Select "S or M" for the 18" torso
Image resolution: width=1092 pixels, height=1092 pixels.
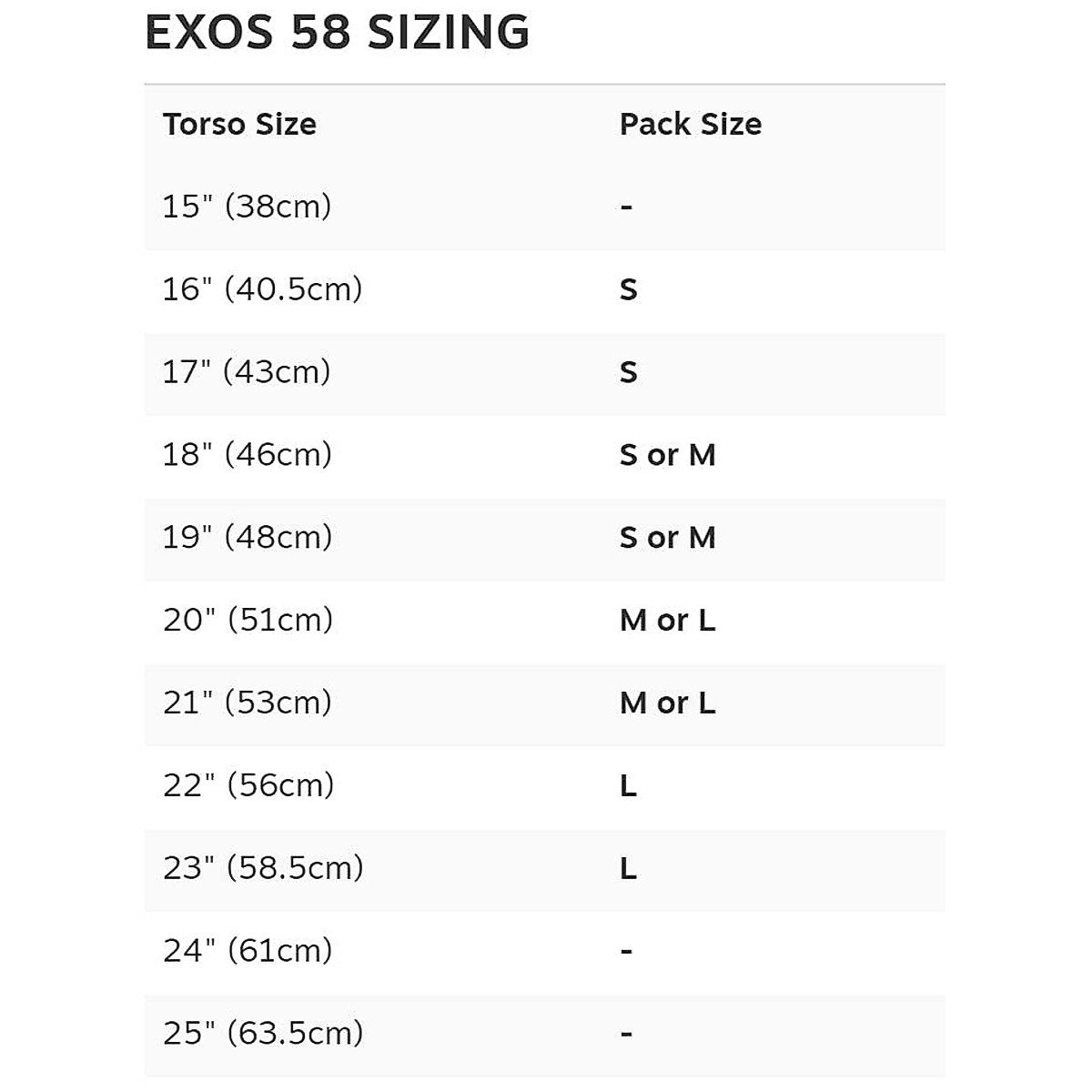[667, 454]
